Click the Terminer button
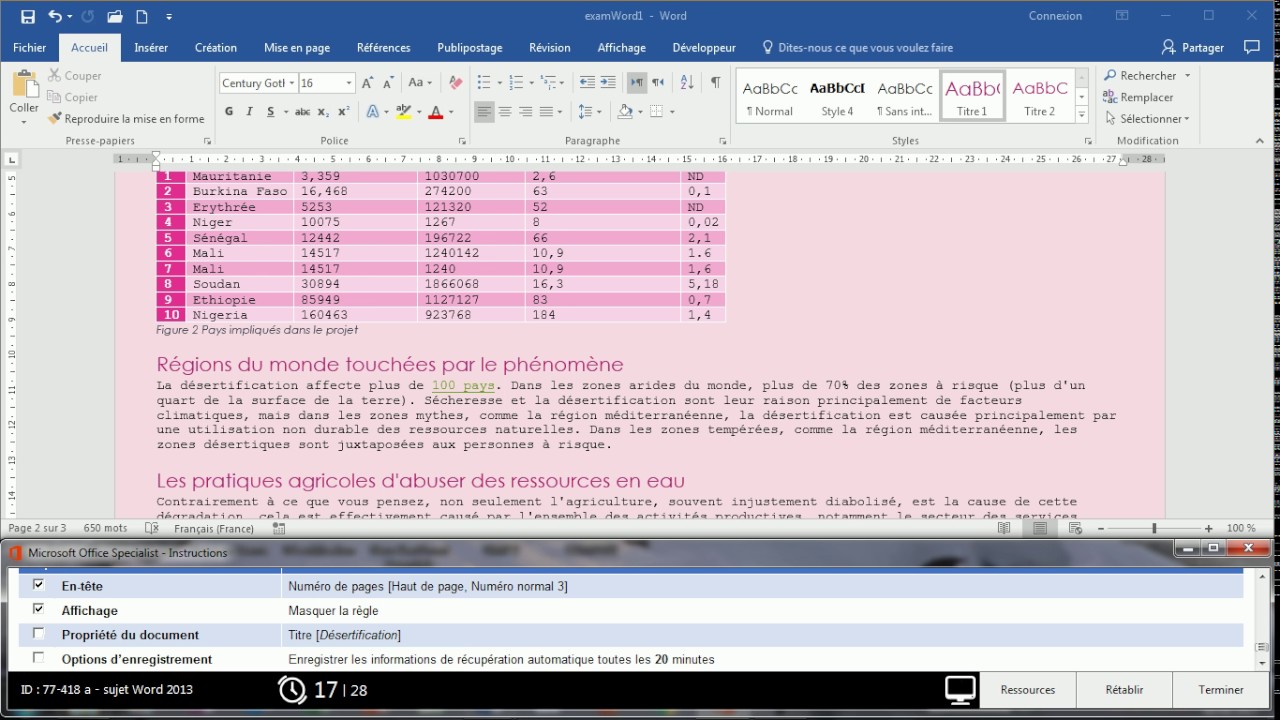Image resolution: width=1280 pixels, height=720 pixels. click(1221, 690)
